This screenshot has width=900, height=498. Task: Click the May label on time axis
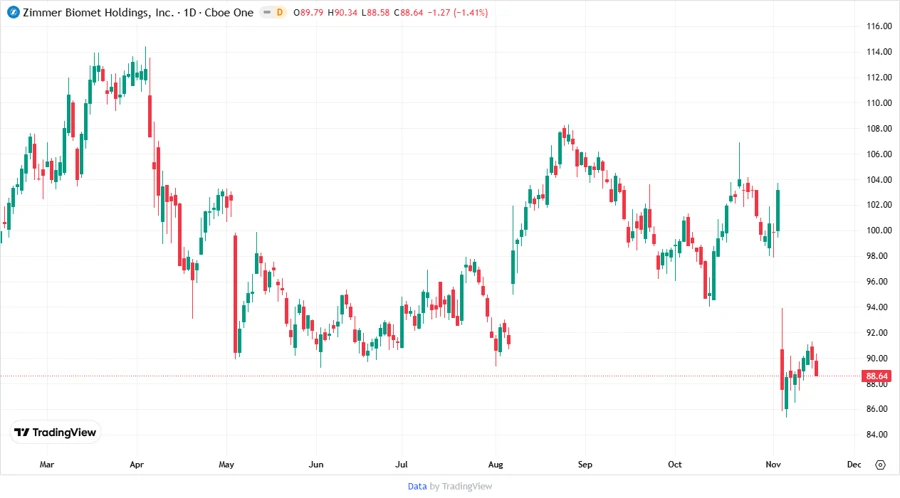(x=226, y=464)
